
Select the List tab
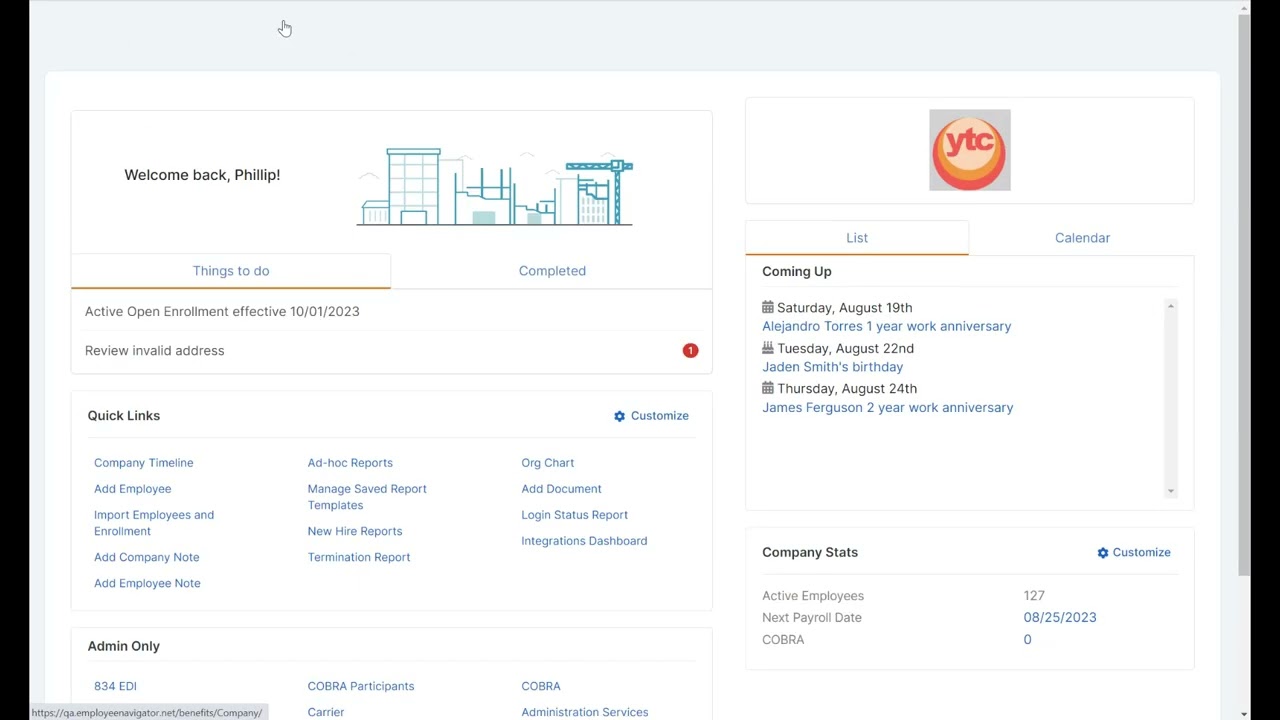857,238
